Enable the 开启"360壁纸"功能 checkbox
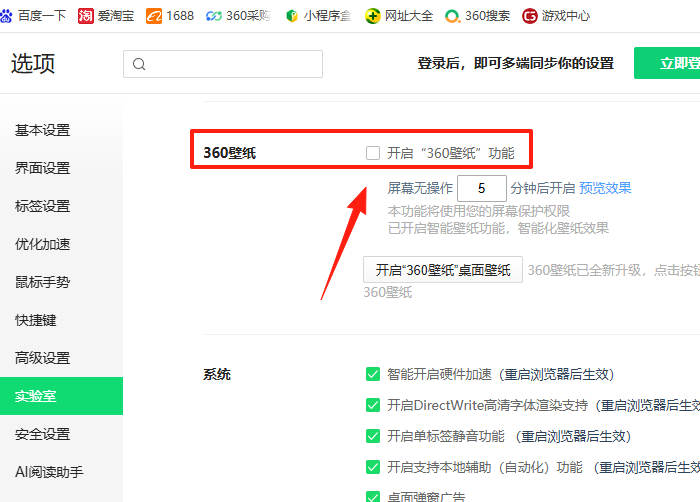700x502 pixels. 373,153
